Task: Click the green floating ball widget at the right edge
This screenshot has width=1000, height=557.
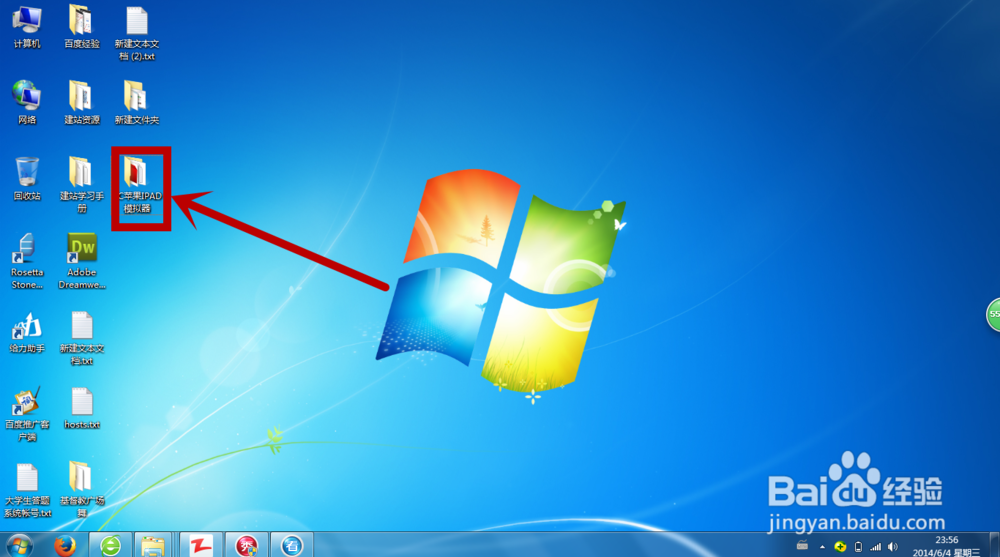Action: pos(994,314)
